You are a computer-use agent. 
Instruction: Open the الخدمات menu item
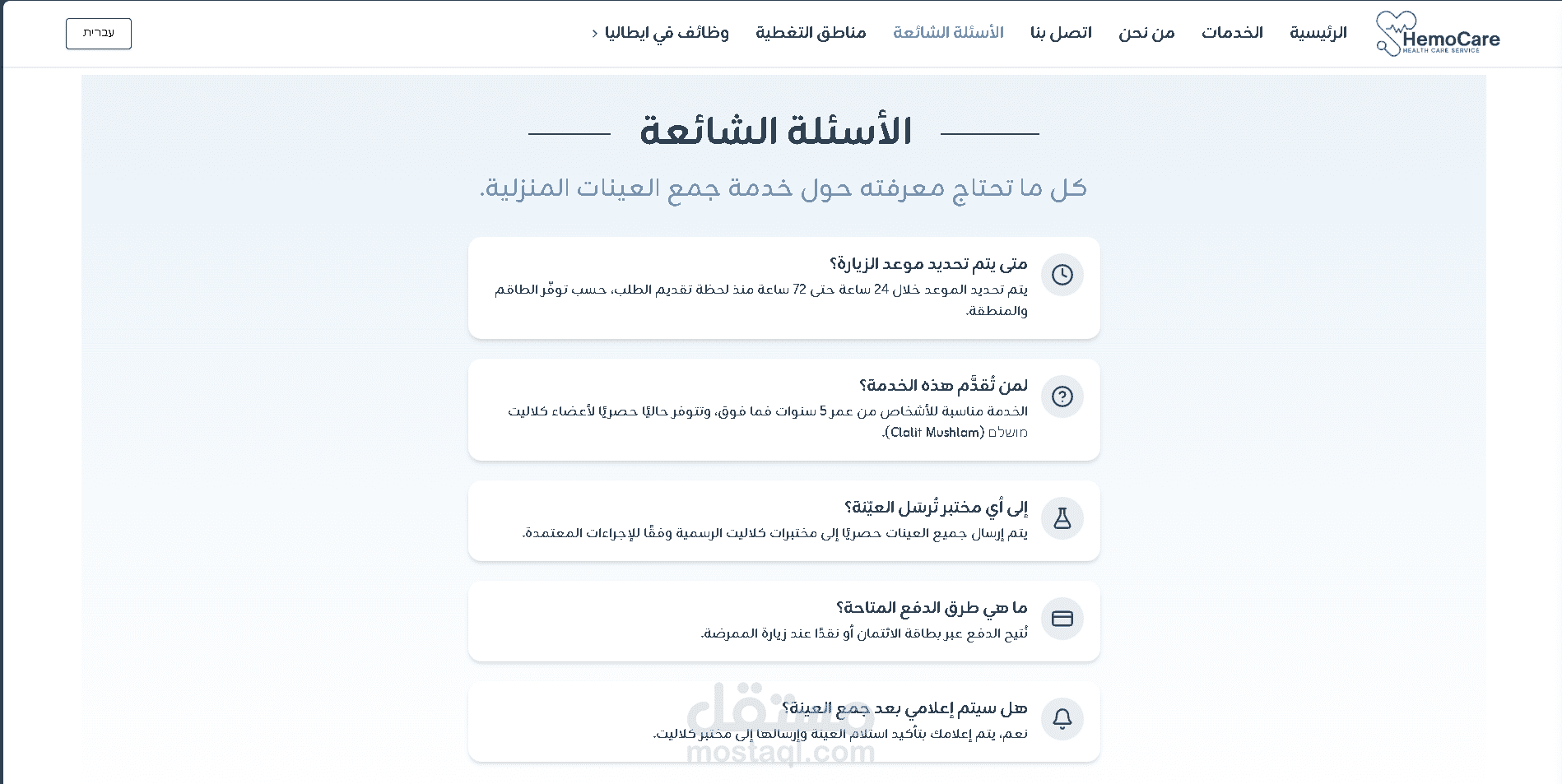(x=1232, y=33)
